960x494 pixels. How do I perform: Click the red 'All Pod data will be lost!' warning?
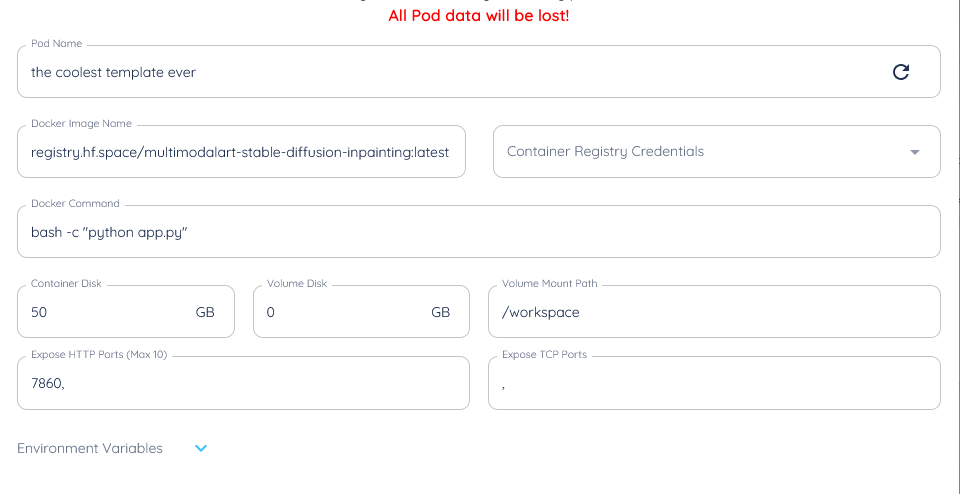[x=479, y=16]
